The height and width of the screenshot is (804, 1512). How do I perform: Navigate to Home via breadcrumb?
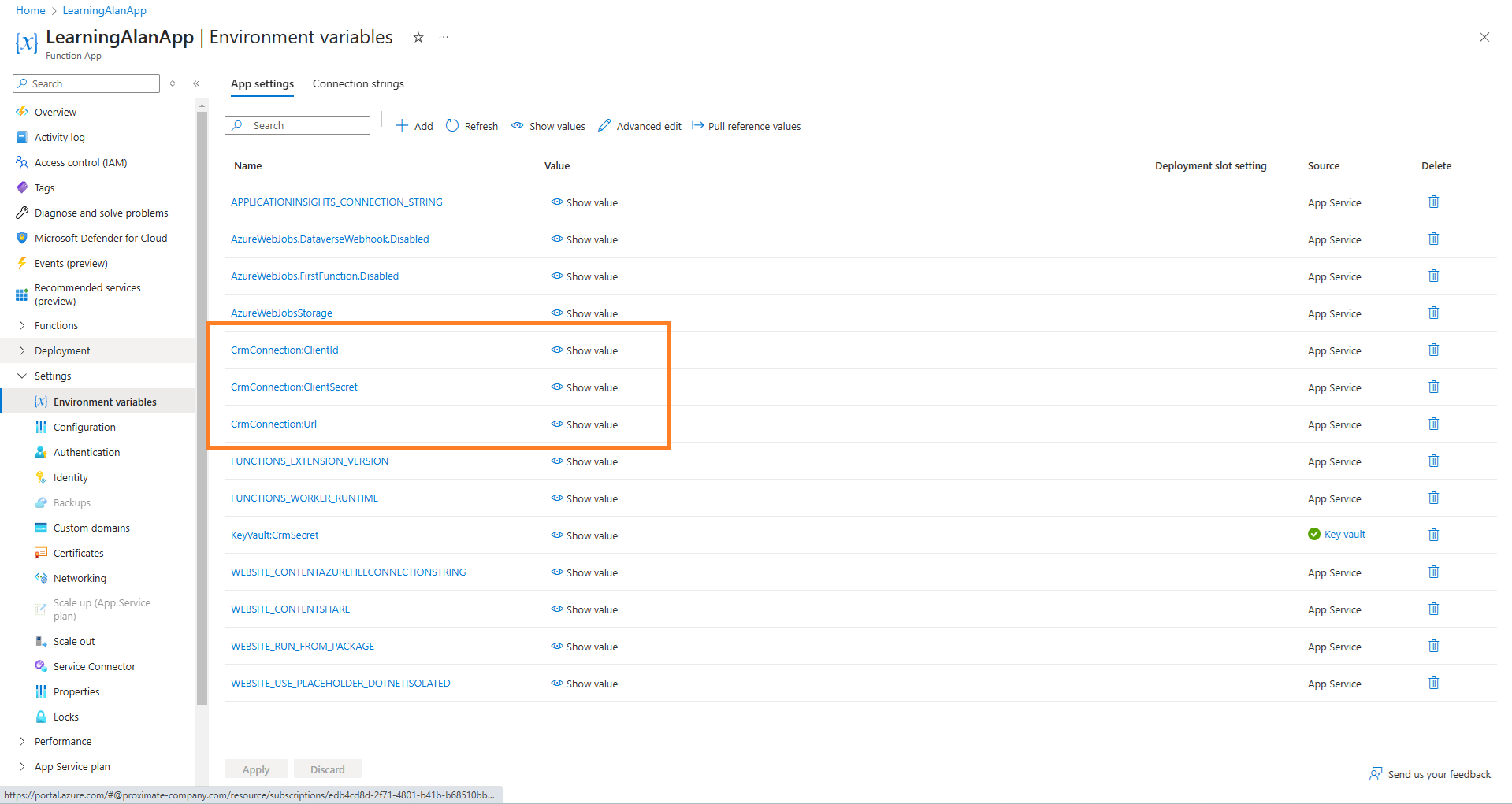coord(30,10)
